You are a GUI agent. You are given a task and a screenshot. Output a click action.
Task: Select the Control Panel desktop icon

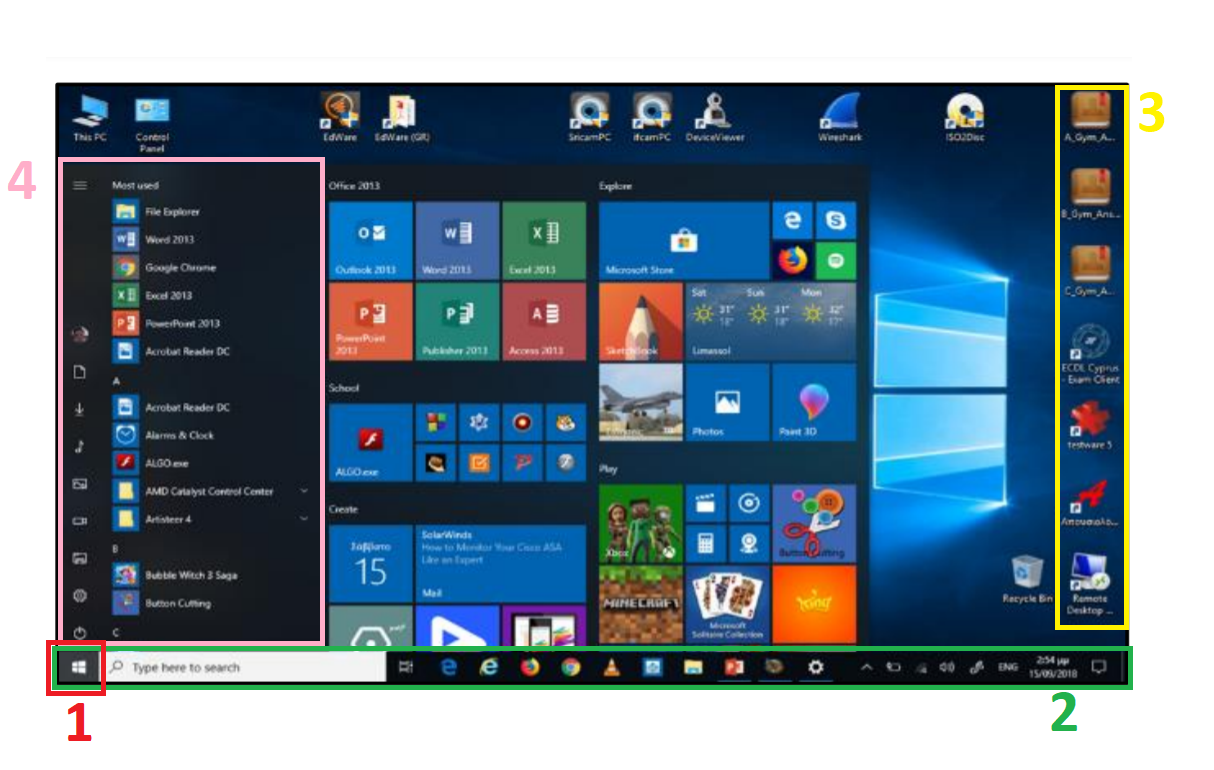coord(152,122)
